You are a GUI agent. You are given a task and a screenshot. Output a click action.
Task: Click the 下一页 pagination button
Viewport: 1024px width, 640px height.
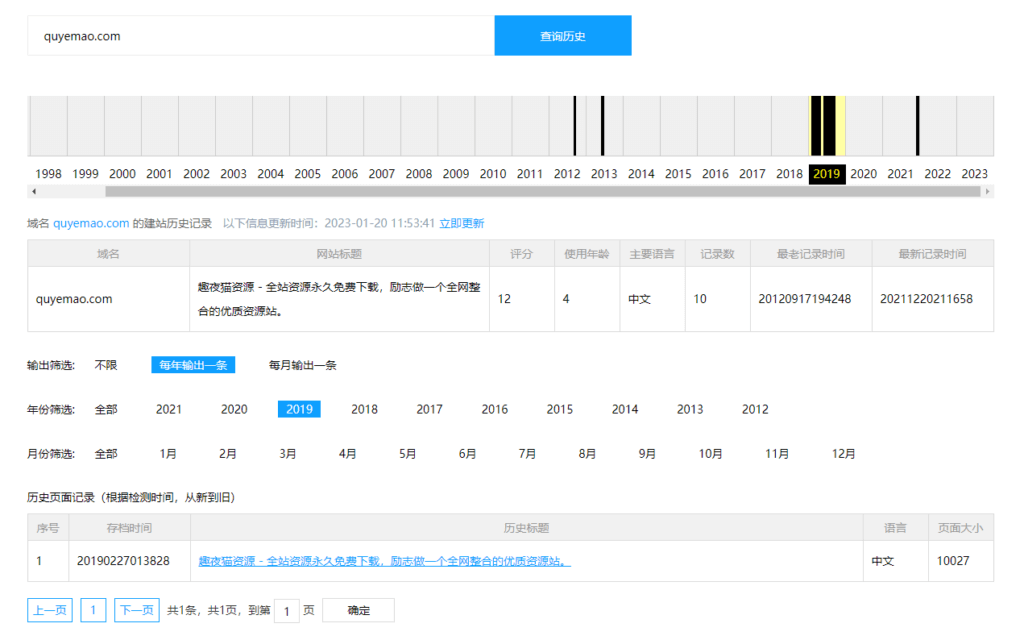pyautogui.click(x=136, y=609)
